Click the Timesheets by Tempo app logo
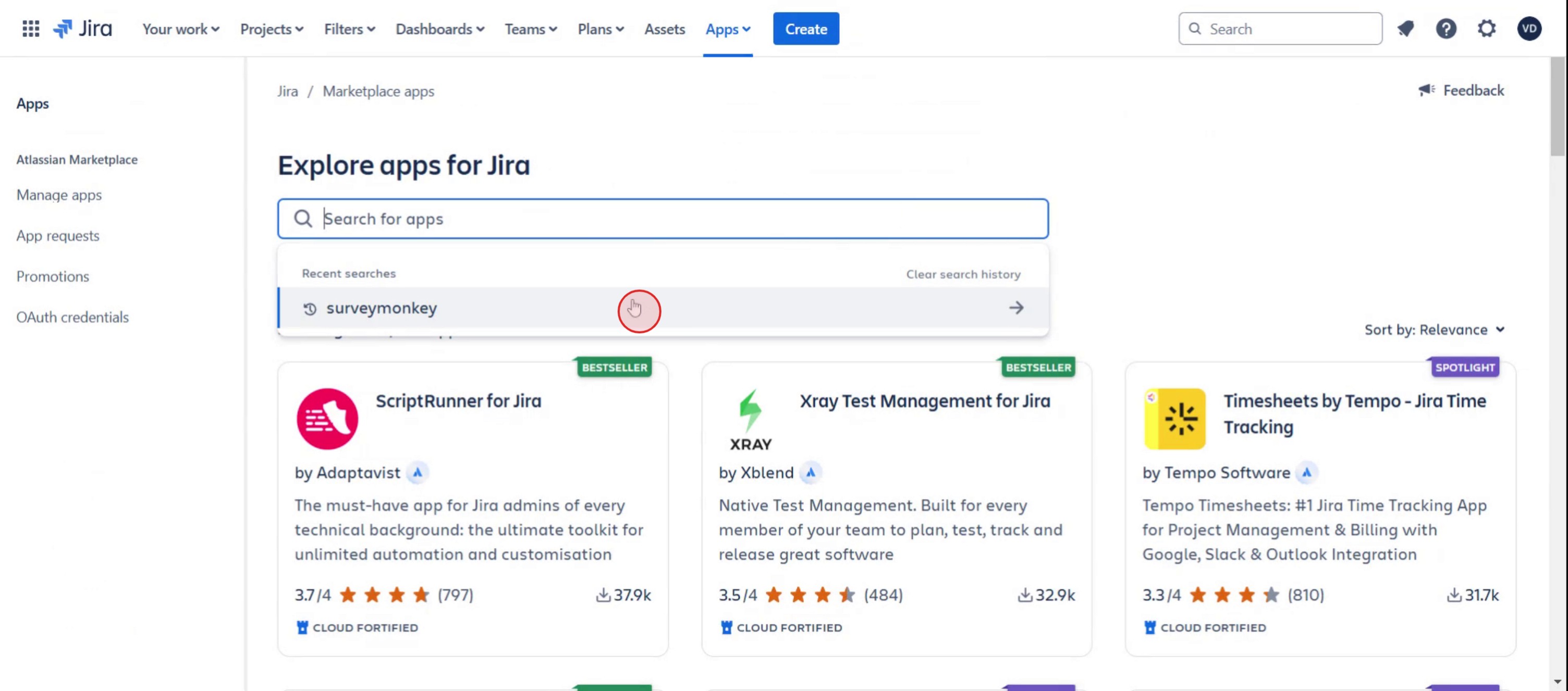The width and height of the screenshot is (1568, 691). click(x=1174, y=419)
